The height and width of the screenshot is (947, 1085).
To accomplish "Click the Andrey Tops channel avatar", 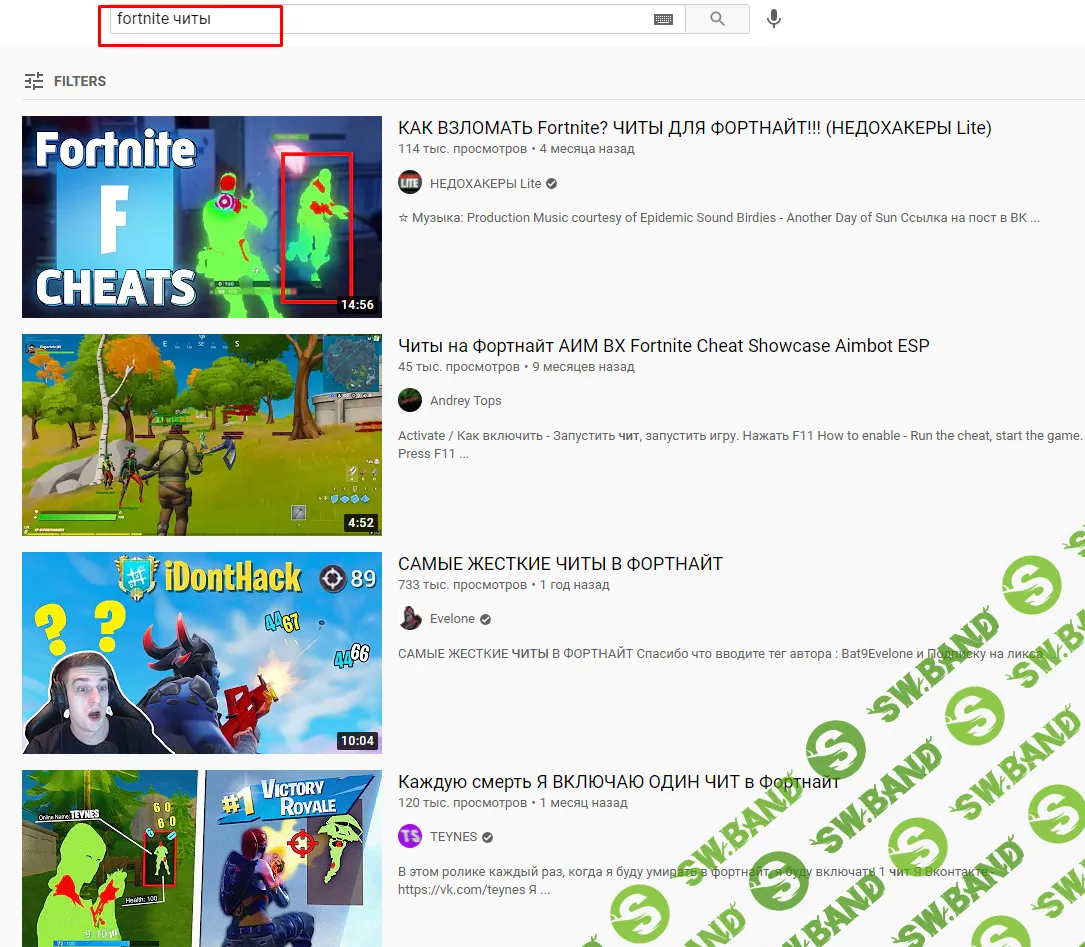I will tap(410, 401).
